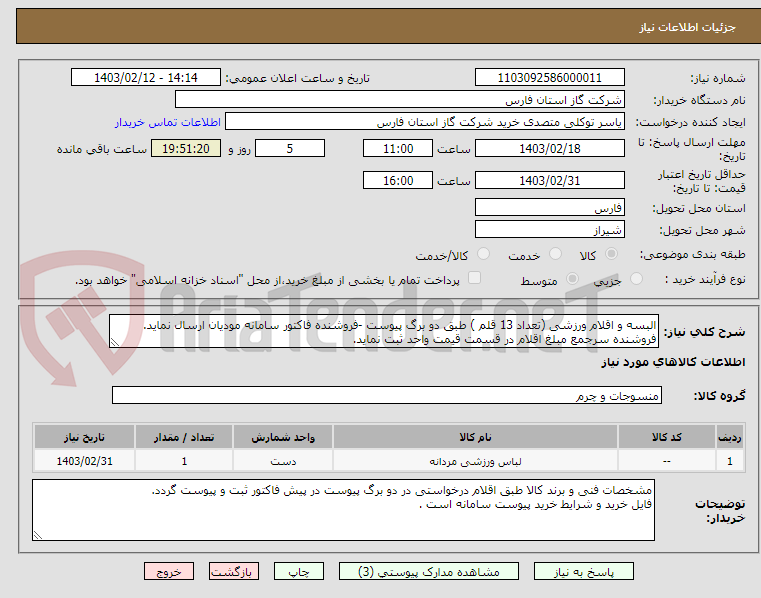Click the تاریخ نیاز column header
Viewport: 761px width, 598px height.
pos(84,437)
